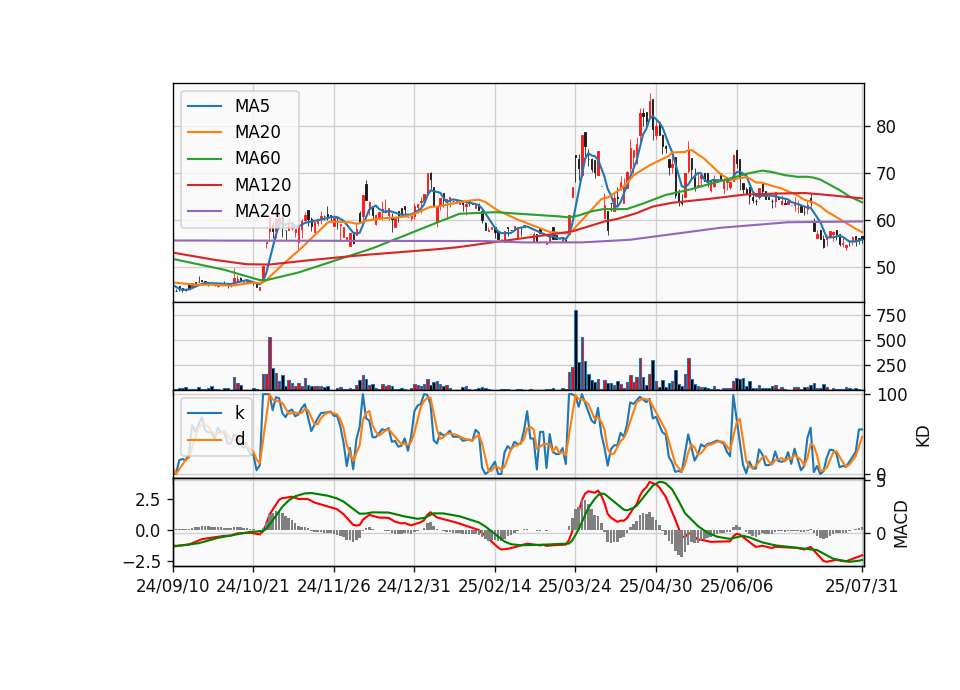
Task: Click the price axis value 50
Action: 886,268
